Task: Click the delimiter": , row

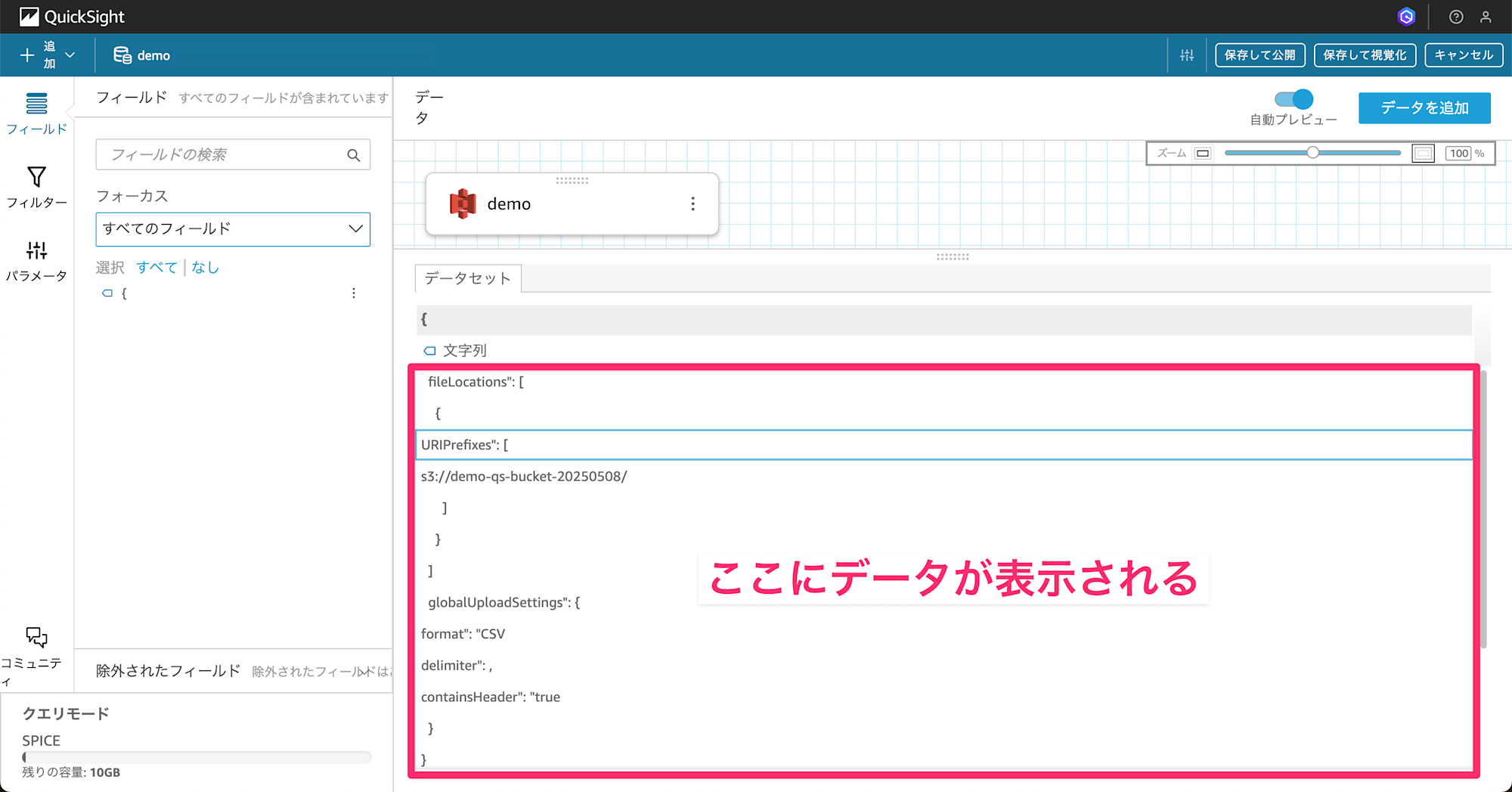Action: [x=943, y=666]
